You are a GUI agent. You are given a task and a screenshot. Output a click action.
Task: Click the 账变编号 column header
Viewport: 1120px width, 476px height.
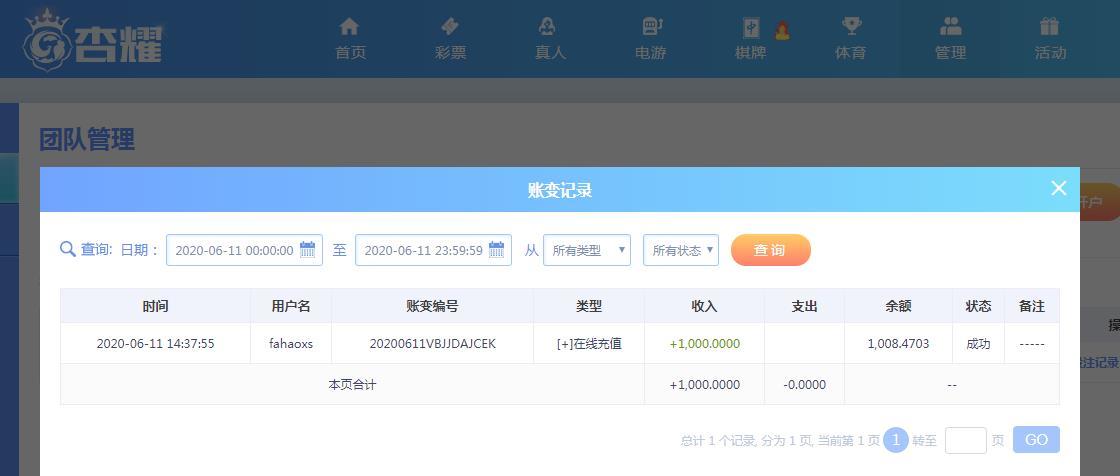432,306
